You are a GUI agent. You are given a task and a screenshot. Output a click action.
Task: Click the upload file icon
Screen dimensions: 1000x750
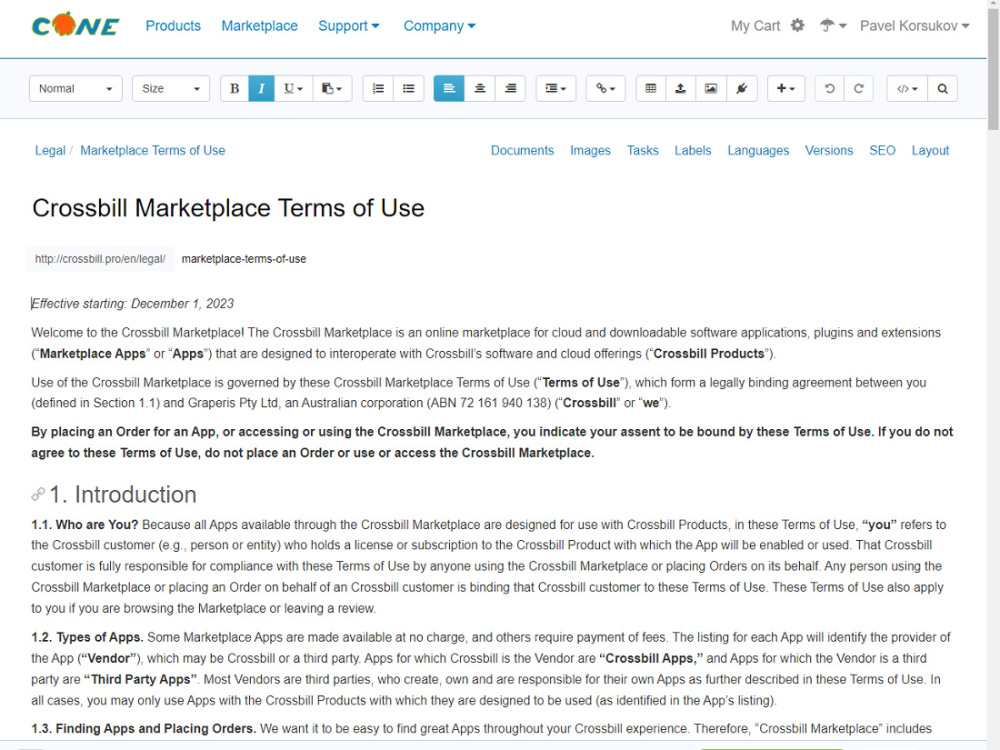tap(680, 89)
